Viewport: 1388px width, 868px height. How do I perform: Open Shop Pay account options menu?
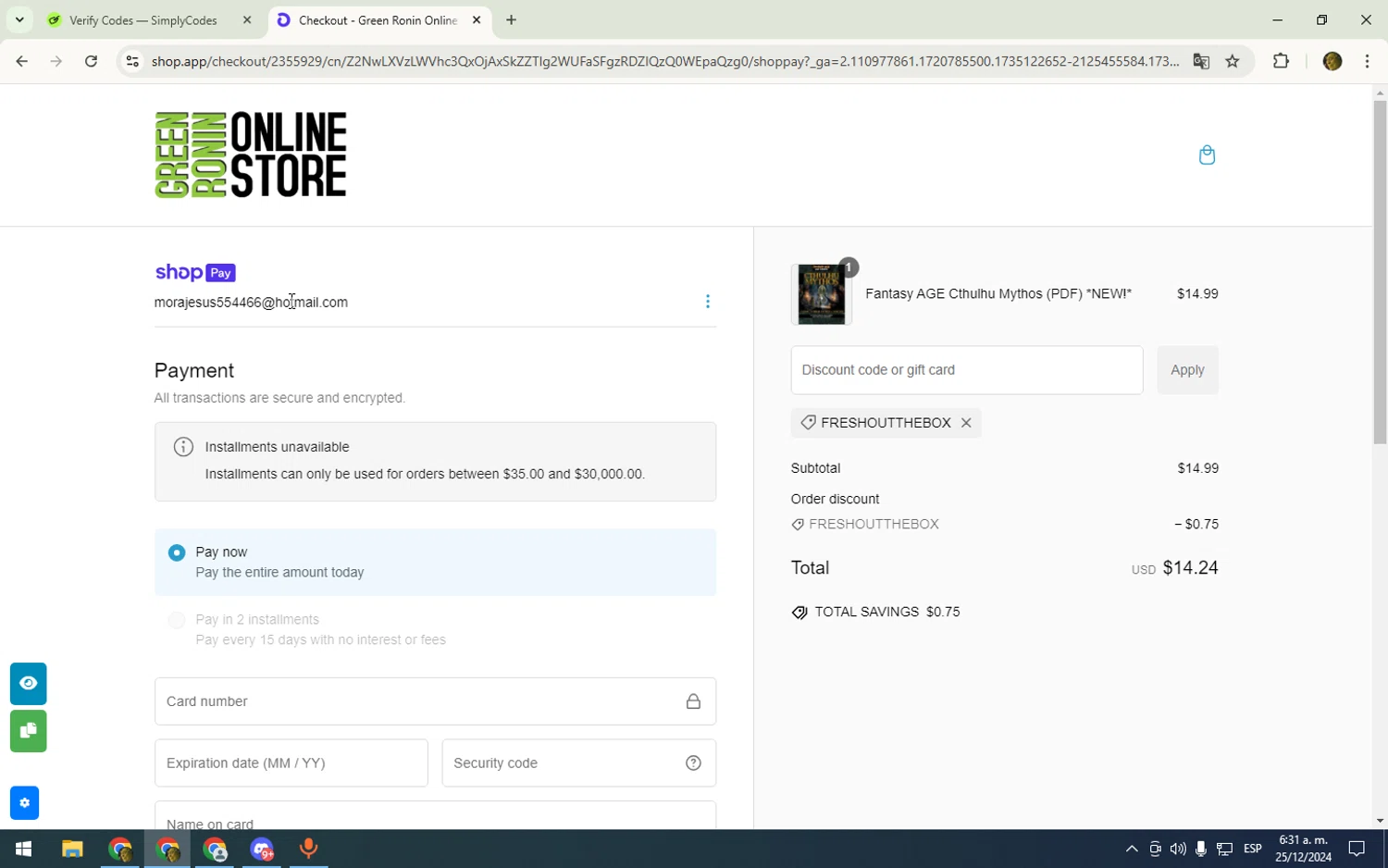[x=708, y=302]
